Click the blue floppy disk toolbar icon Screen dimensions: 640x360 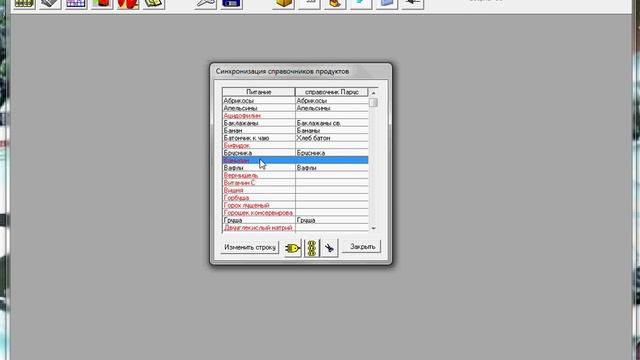[x=231, y=4]
